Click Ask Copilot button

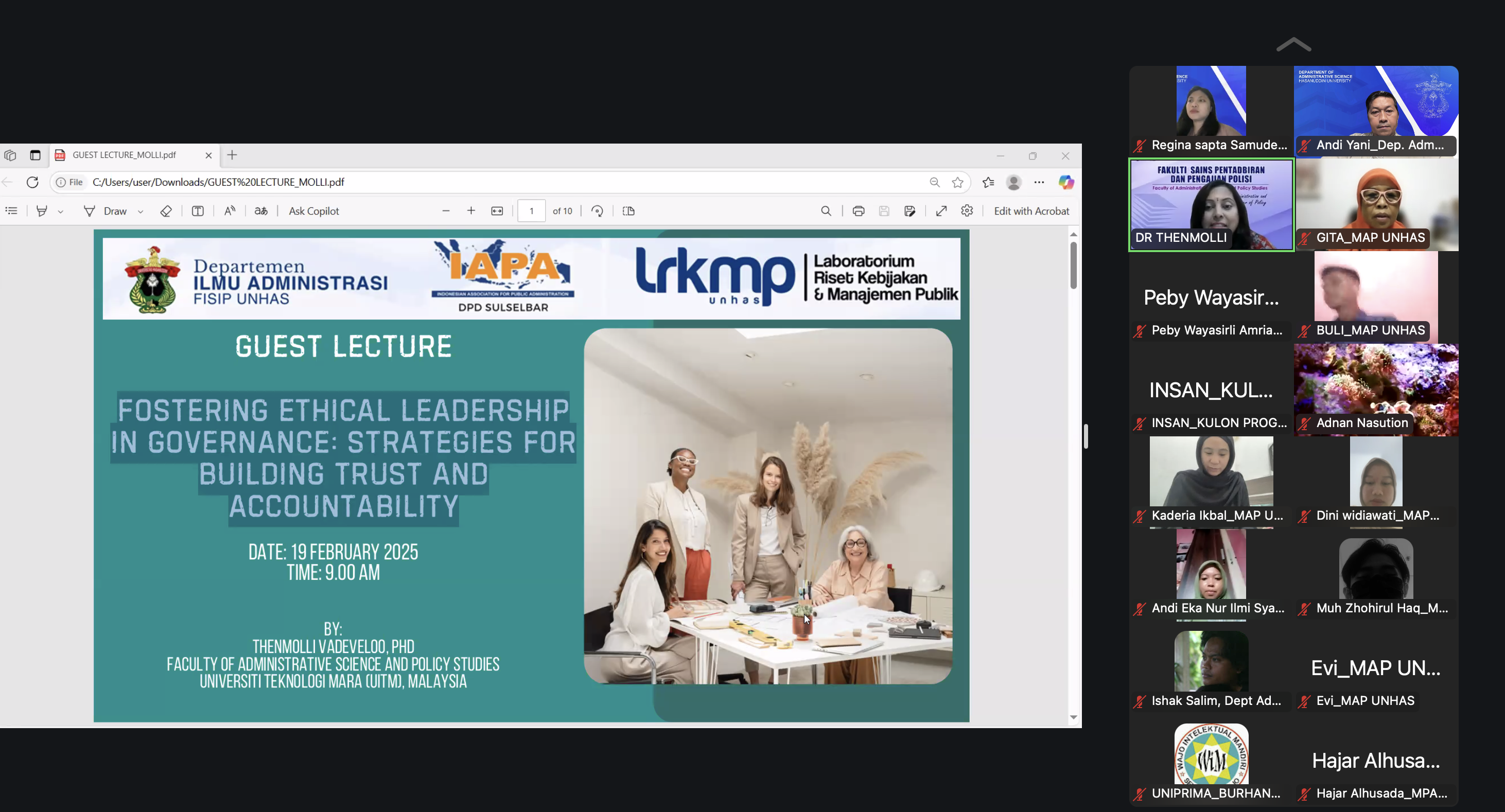(314, 211)
